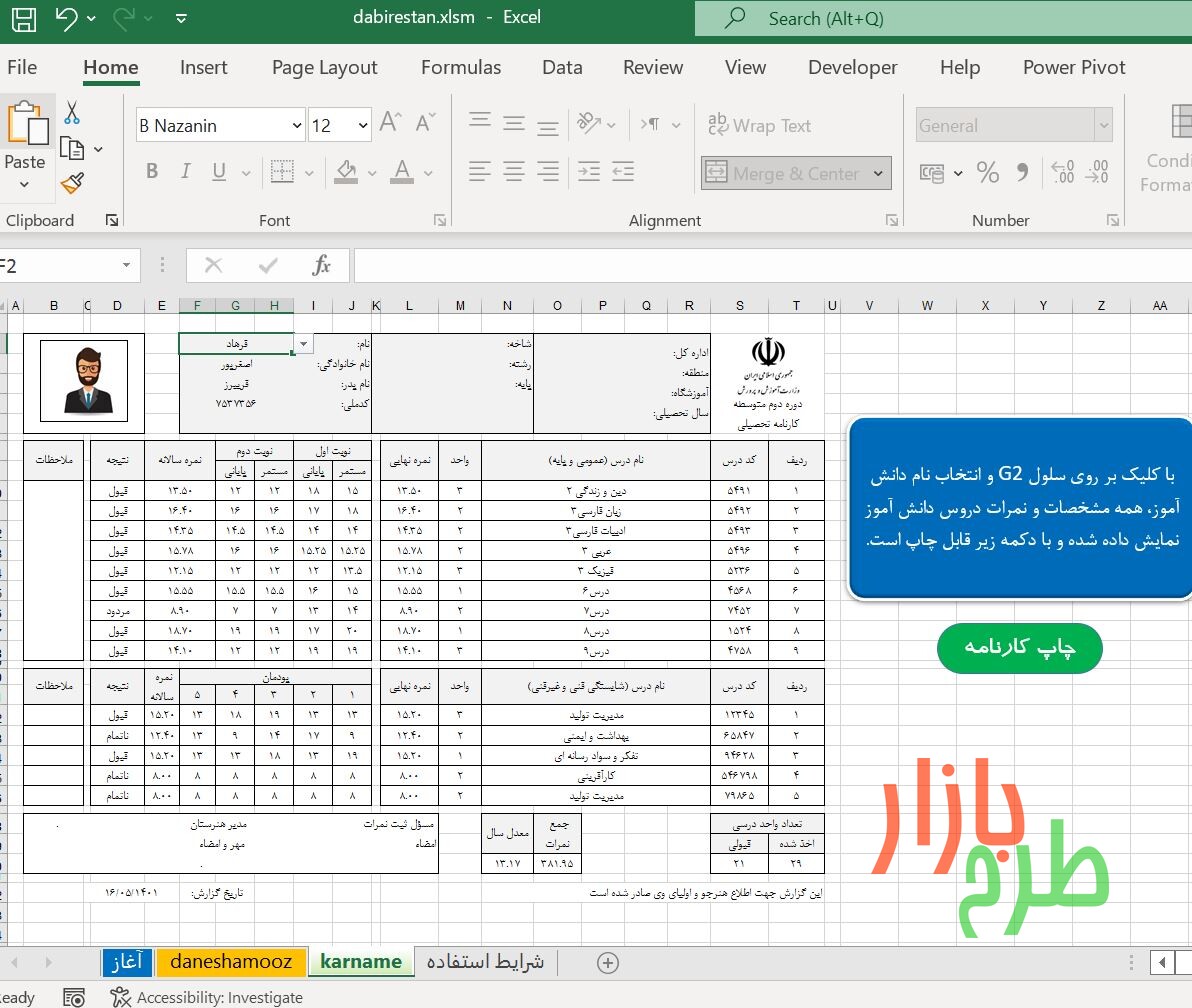
Task: Add a new sheet with plus icon
Action: coord(607,963)
